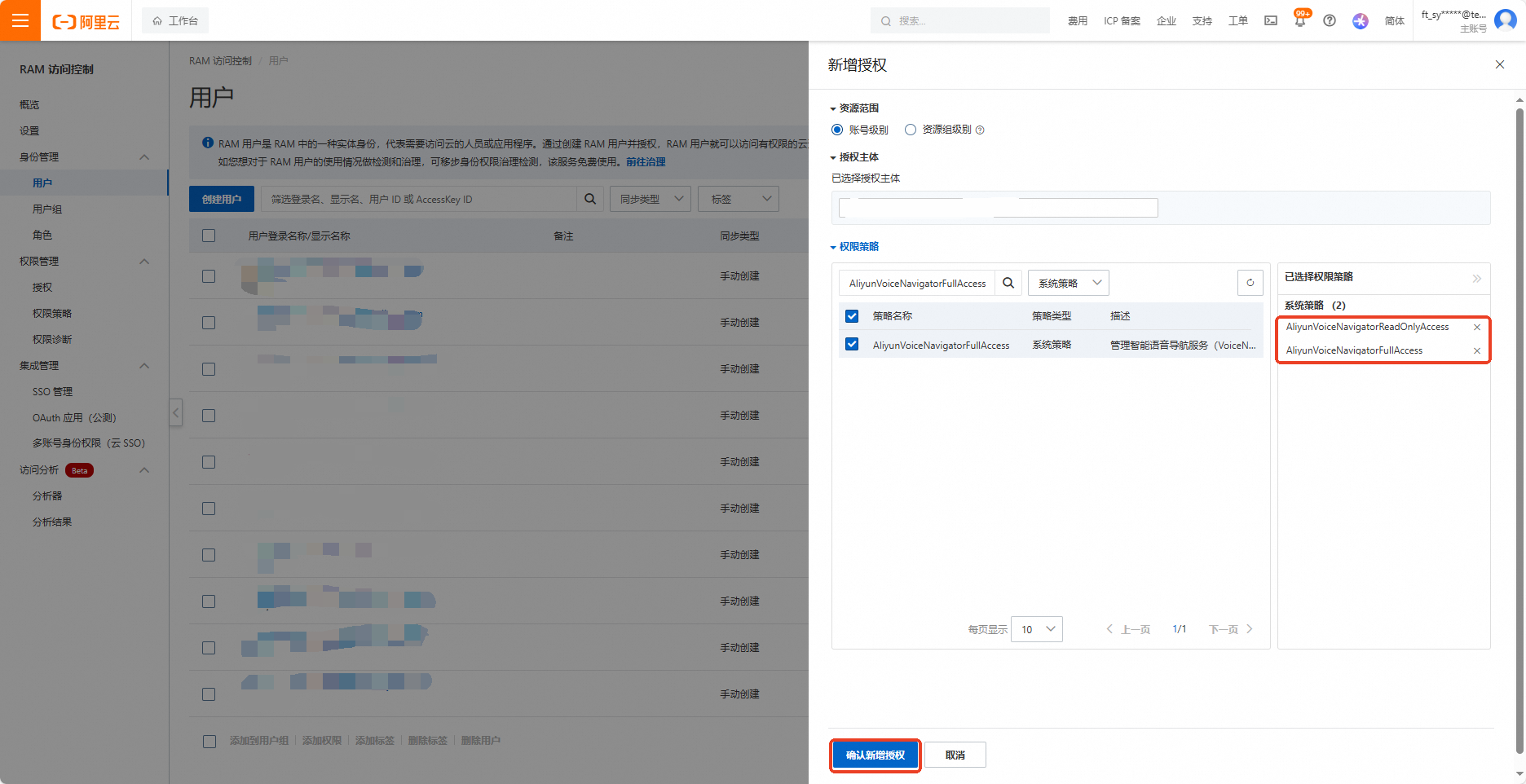Click 确认新增授权 button
The width and height of the screenshot is (1526, 784).
tap(875, 755)
